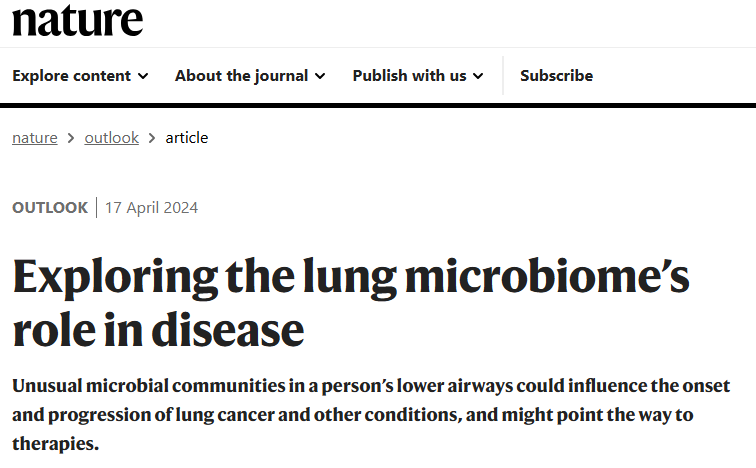756x468 pixels.
Task: Click the vertical divider before Subscribe
Action: pyautogui.click(x=503, y=76)
